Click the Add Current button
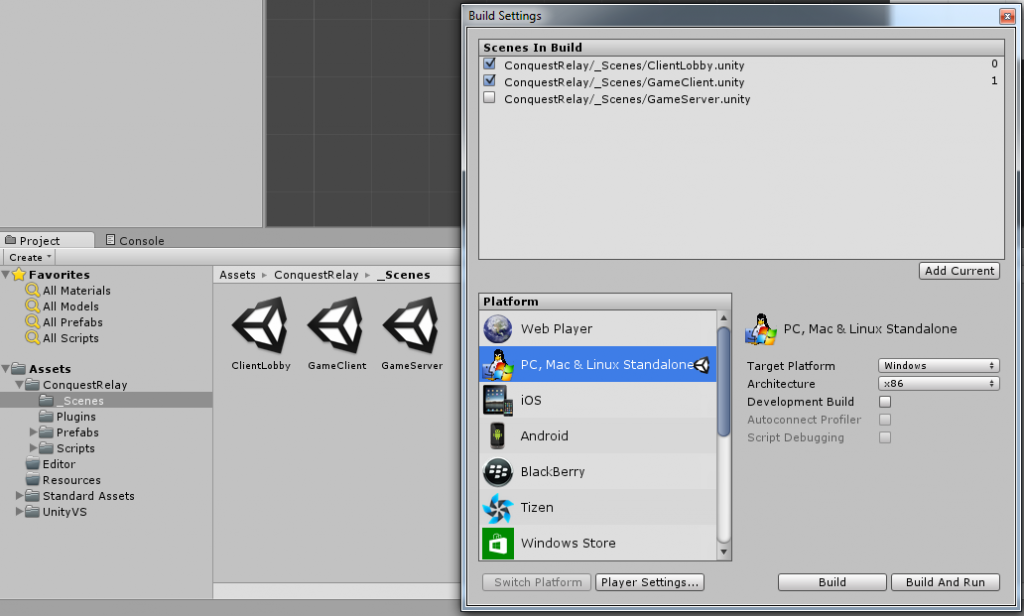Viewport: 1024px width, 616px height. (959, 270)
